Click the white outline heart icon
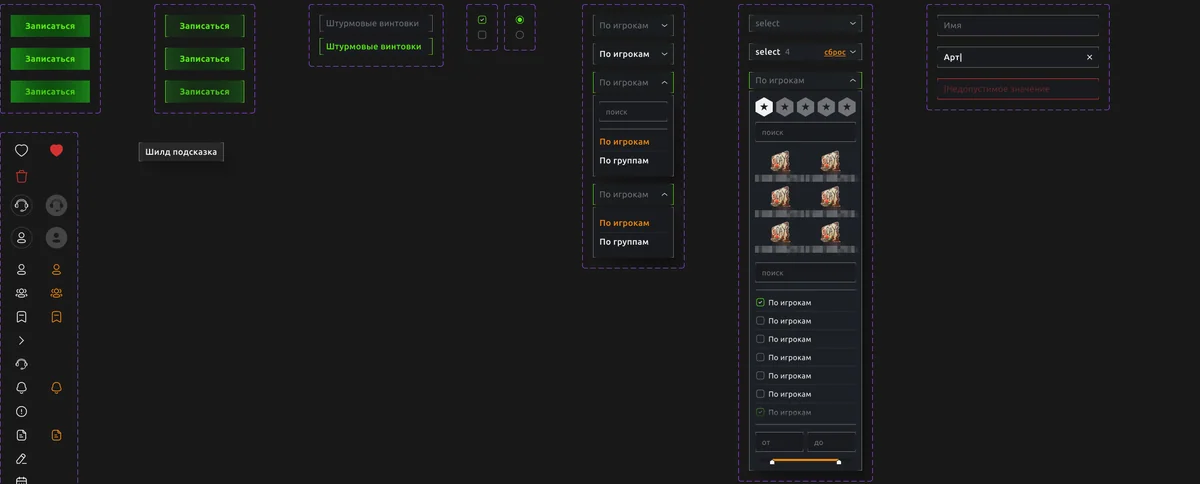 pos(22,151)
